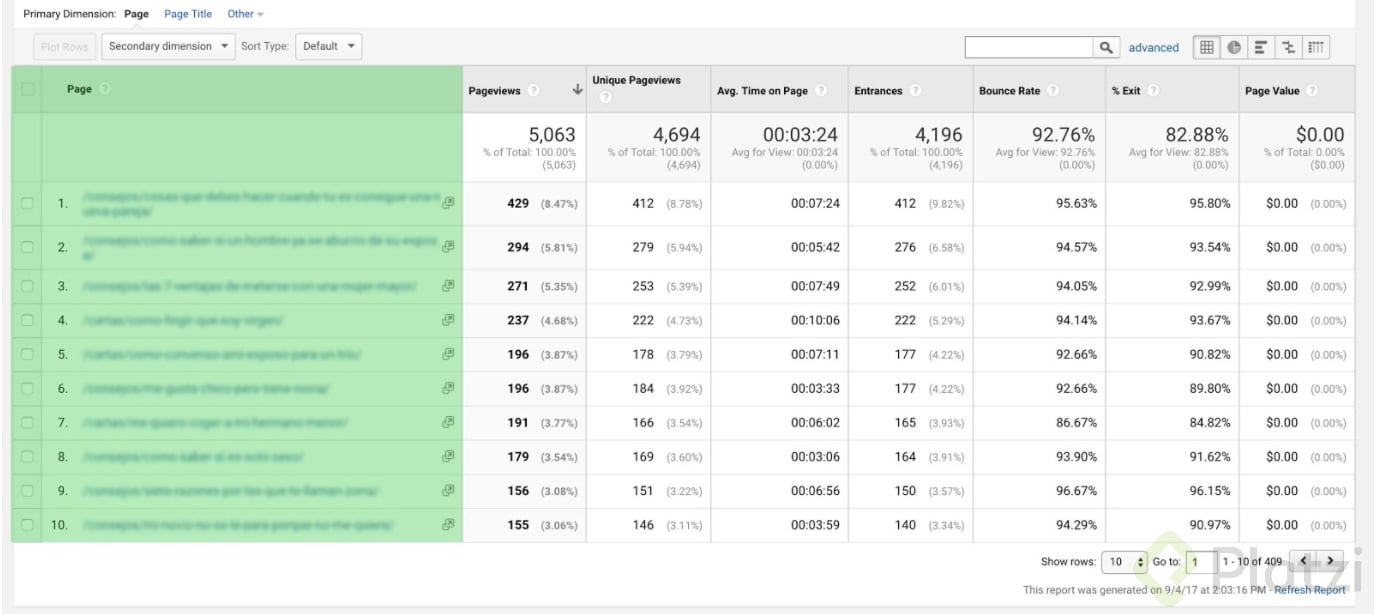Viewport: 1376px width, 614px height.
Task: Open row 1 page in new window
Action: click(x=448, y=202)
